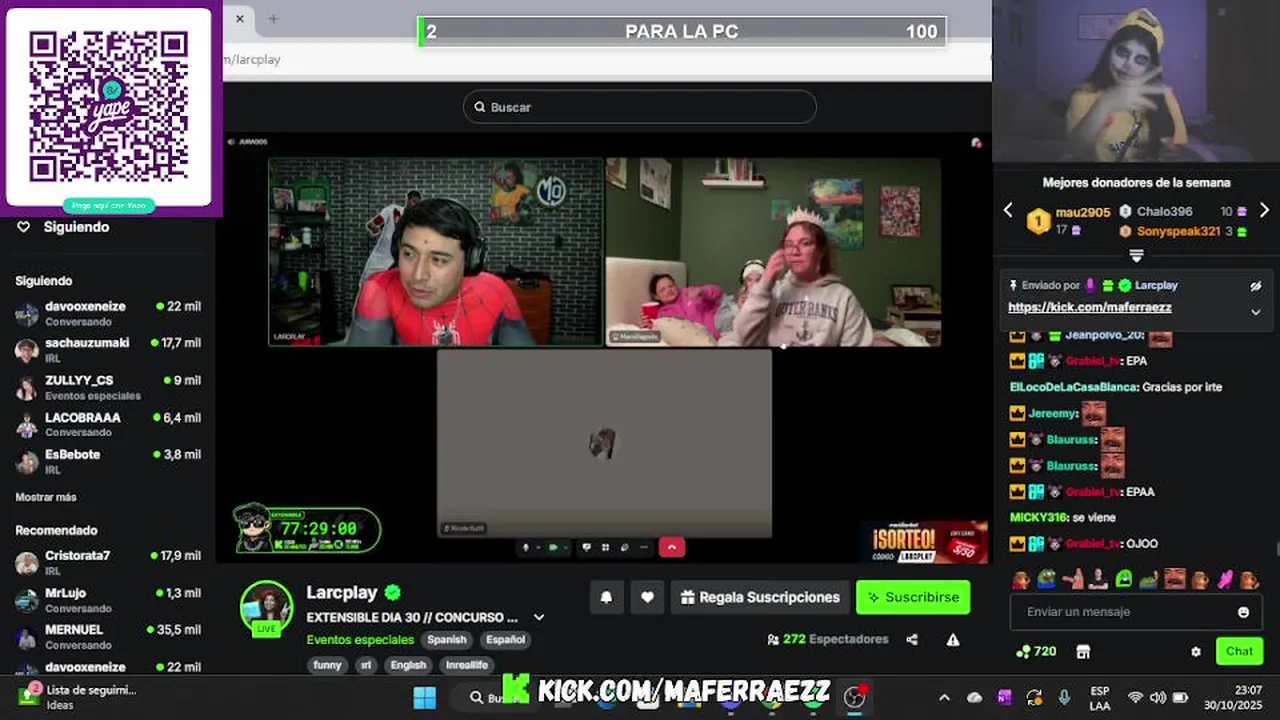Close the browser tab with X
This screenshot has height=720, width=1280.
coord(240,18)
